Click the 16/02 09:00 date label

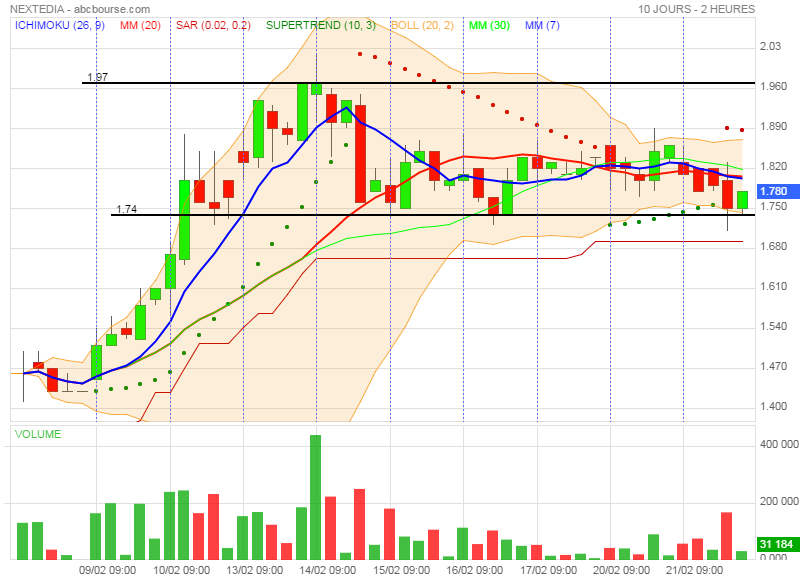tap(474, 570)
